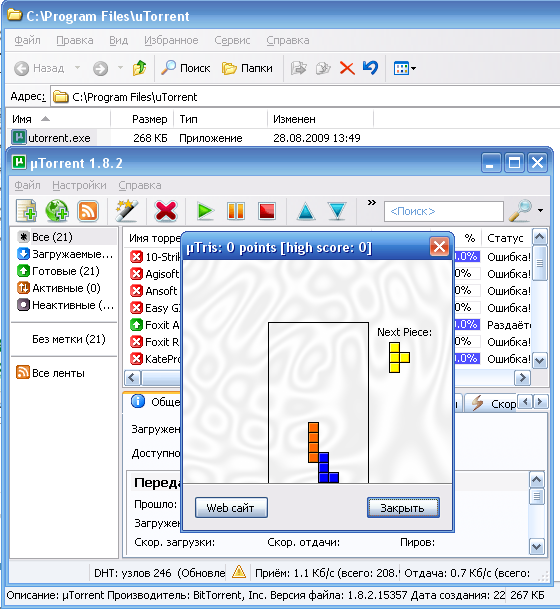Focus the <Поиск> search field
560x609 pixels.
click(x=443, y=211)
